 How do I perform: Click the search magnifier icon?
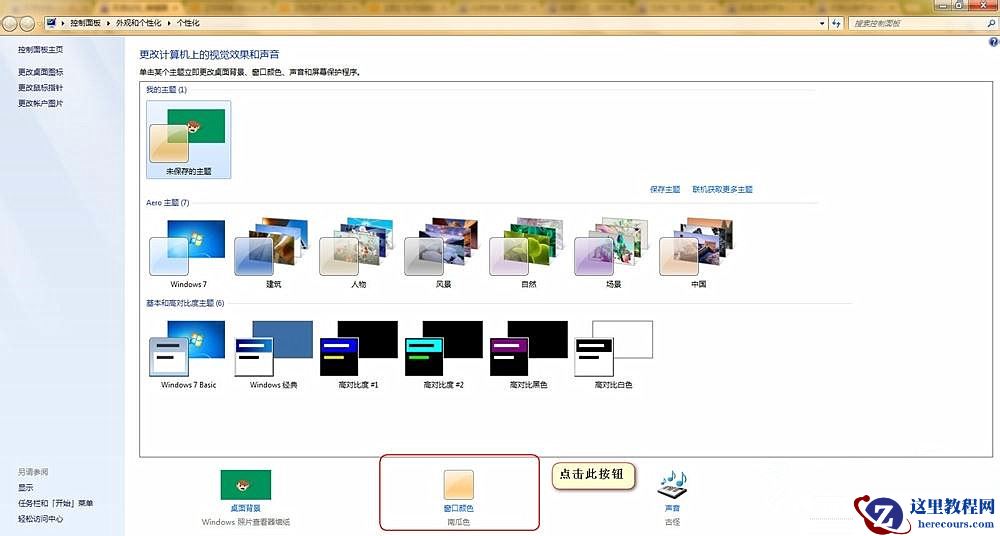coord(991,23)
